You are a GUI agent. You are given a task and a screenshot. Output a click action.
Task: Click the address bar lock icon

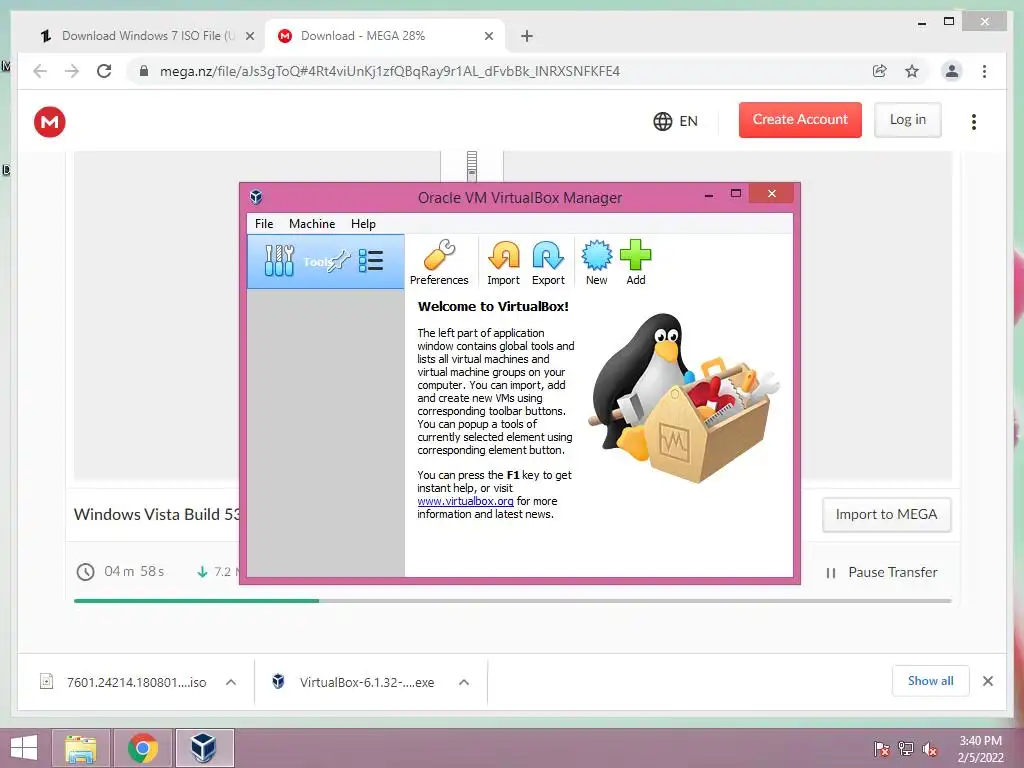[x=144, y=71]
